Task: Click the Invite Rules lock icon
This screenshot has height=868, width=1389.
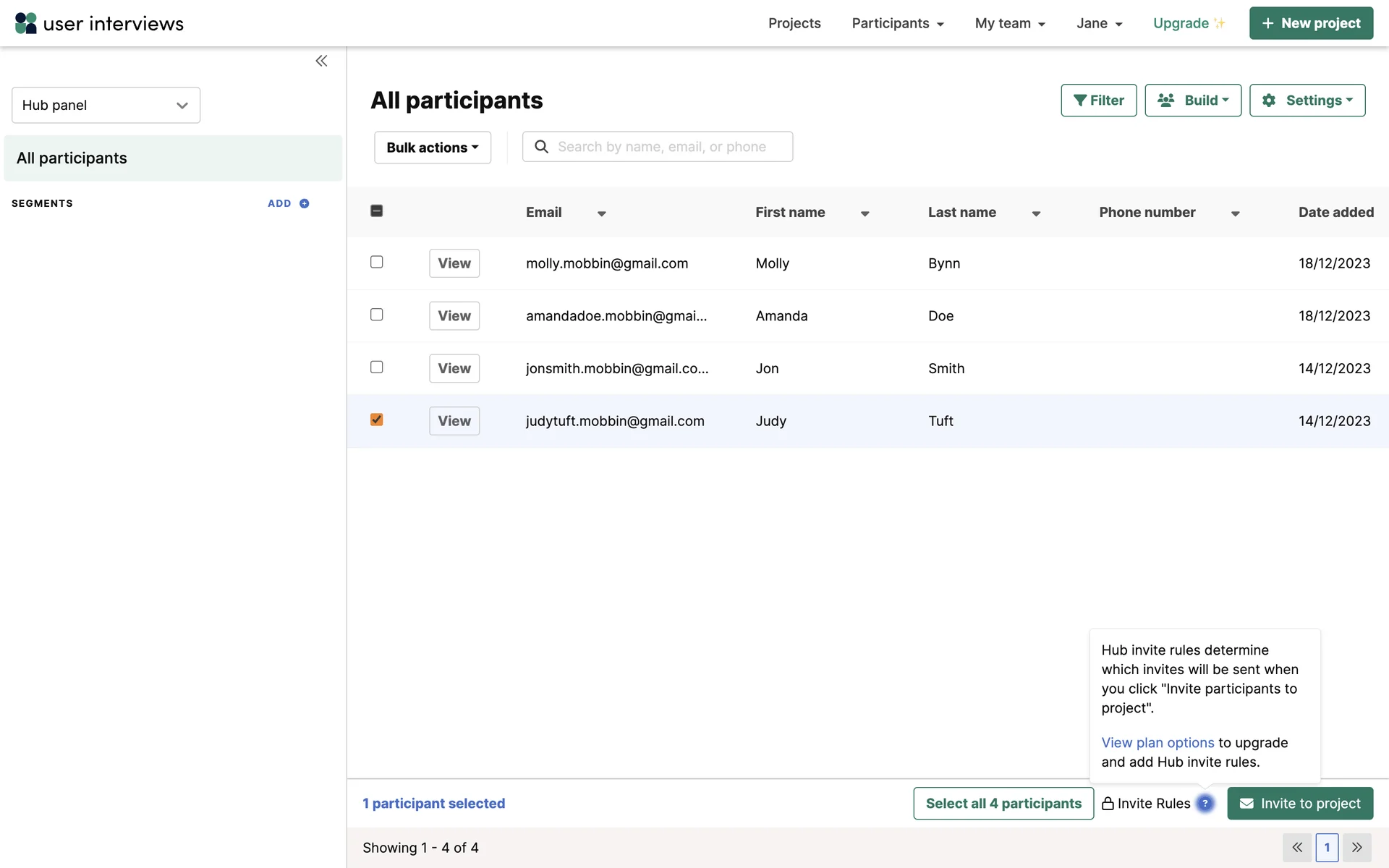Action: pos(1108,803)
